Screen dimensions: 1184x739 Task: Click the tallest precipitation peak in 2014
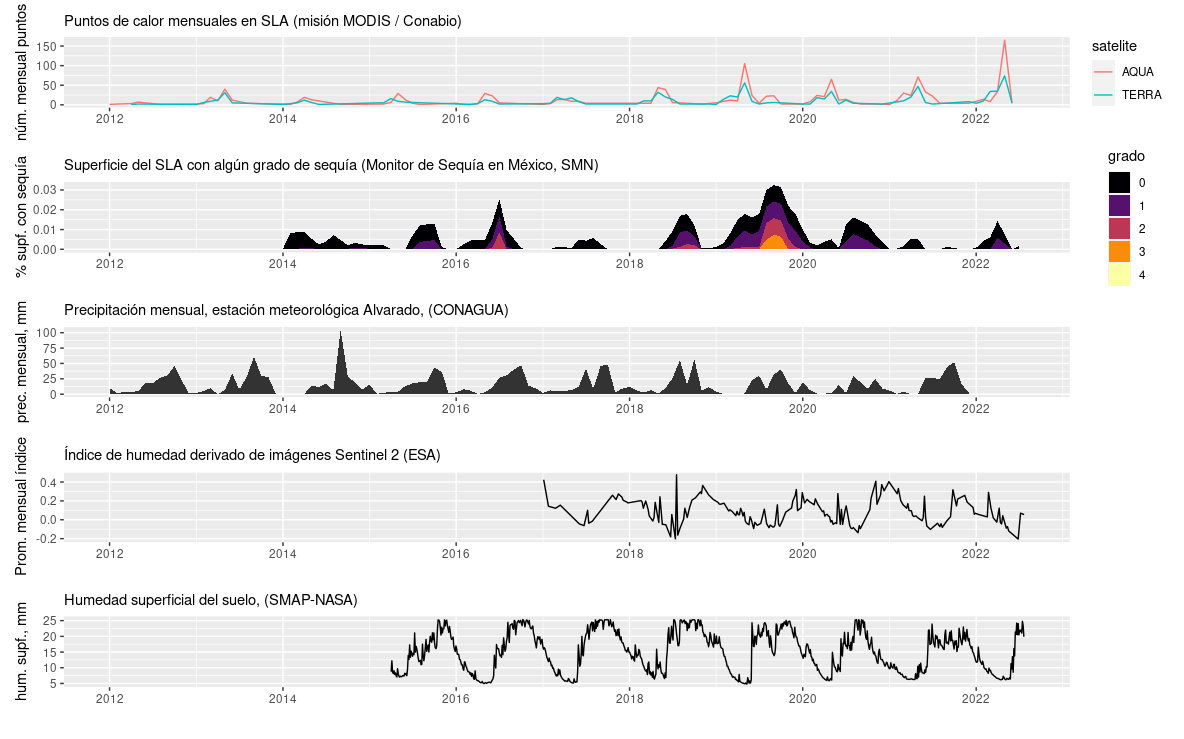pos(341,334)
